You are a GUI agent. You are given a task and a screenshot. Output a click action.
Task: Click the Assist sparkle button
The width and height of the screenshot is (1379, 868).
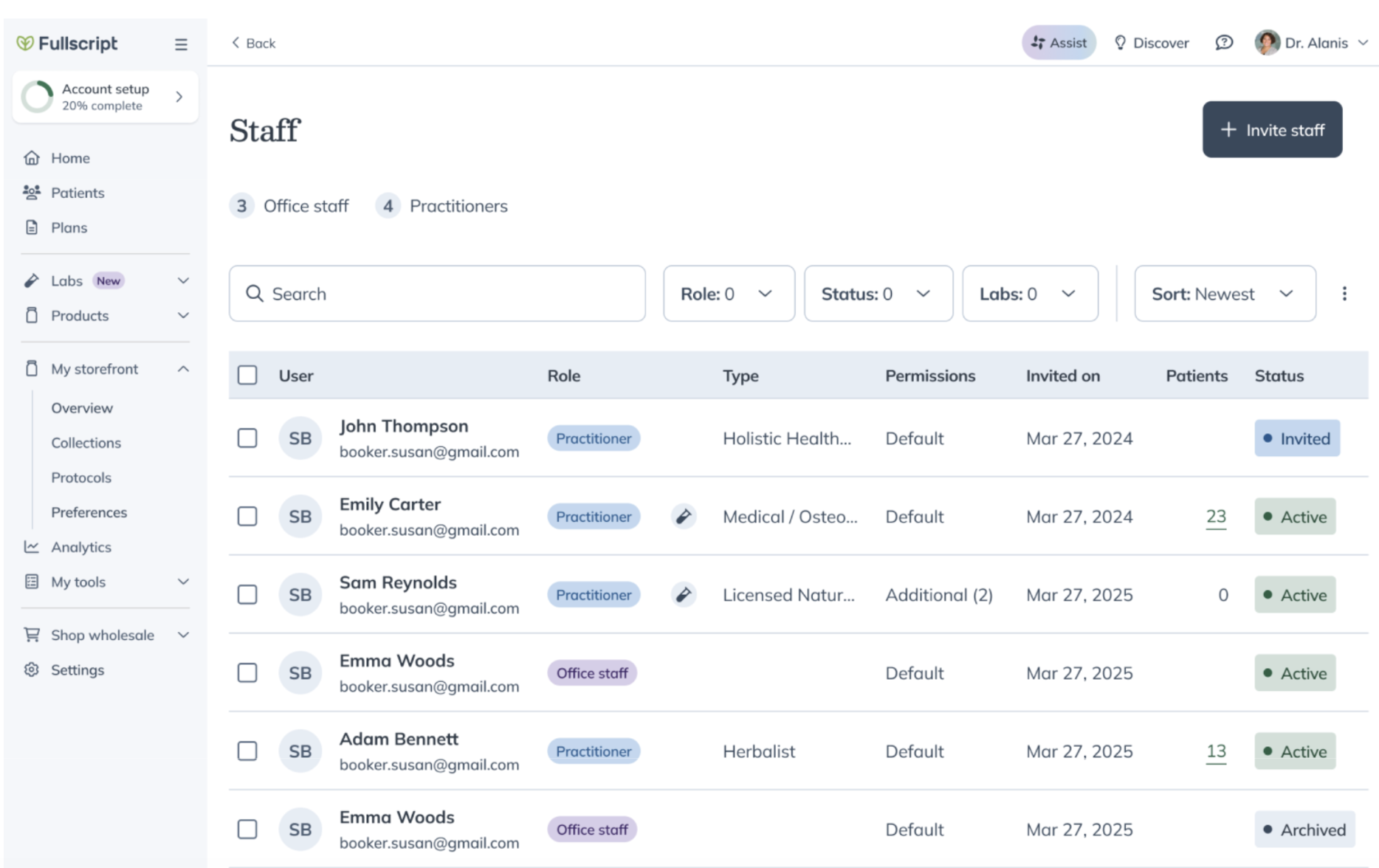click(1058, 43)
